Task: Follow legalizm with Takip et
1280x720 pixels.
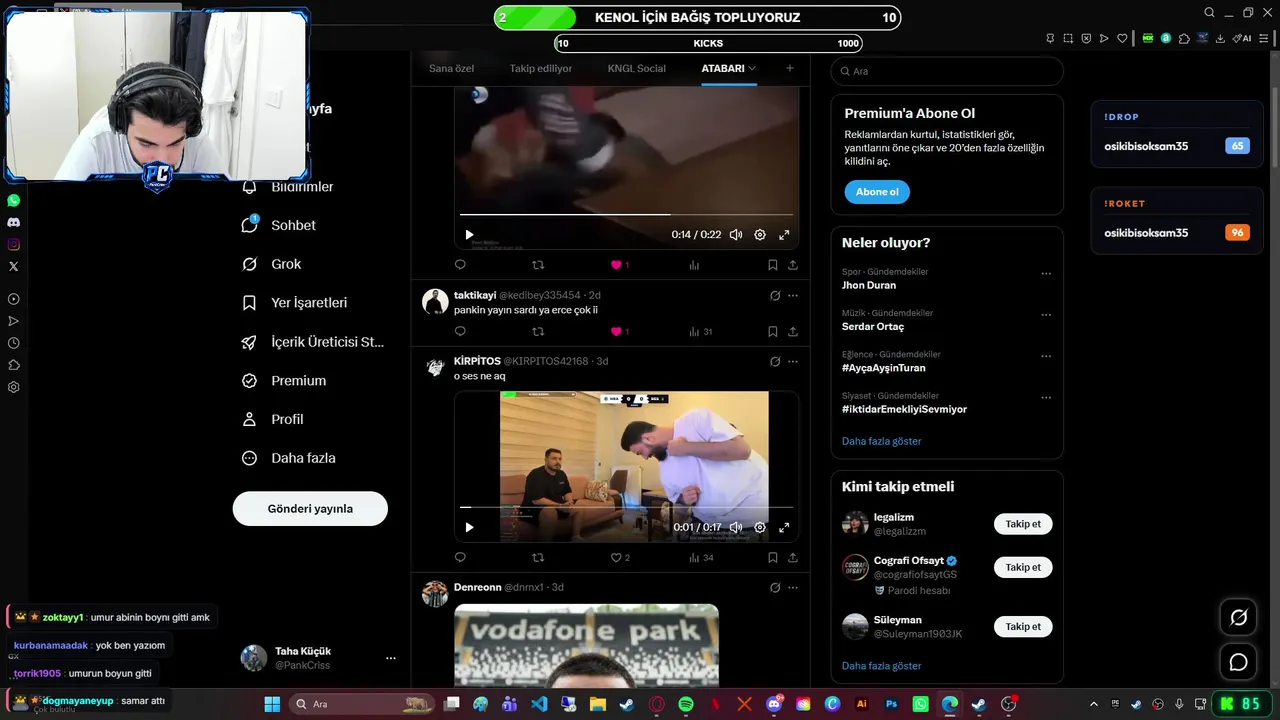Action: 1023,524
